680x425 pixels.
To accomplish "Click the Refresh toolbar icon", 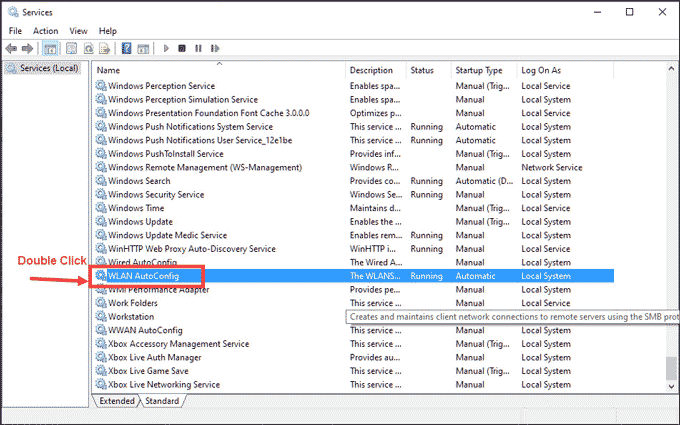I will coord(88,49).
